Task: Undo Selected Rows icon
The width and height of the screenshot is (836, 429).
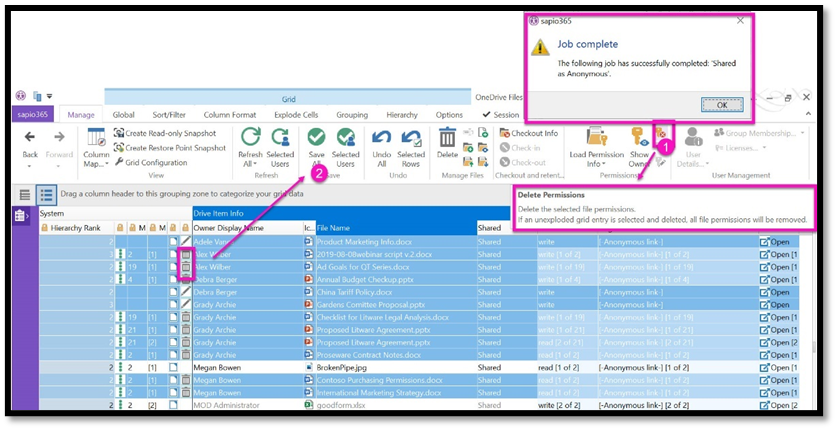Action: 411,137
